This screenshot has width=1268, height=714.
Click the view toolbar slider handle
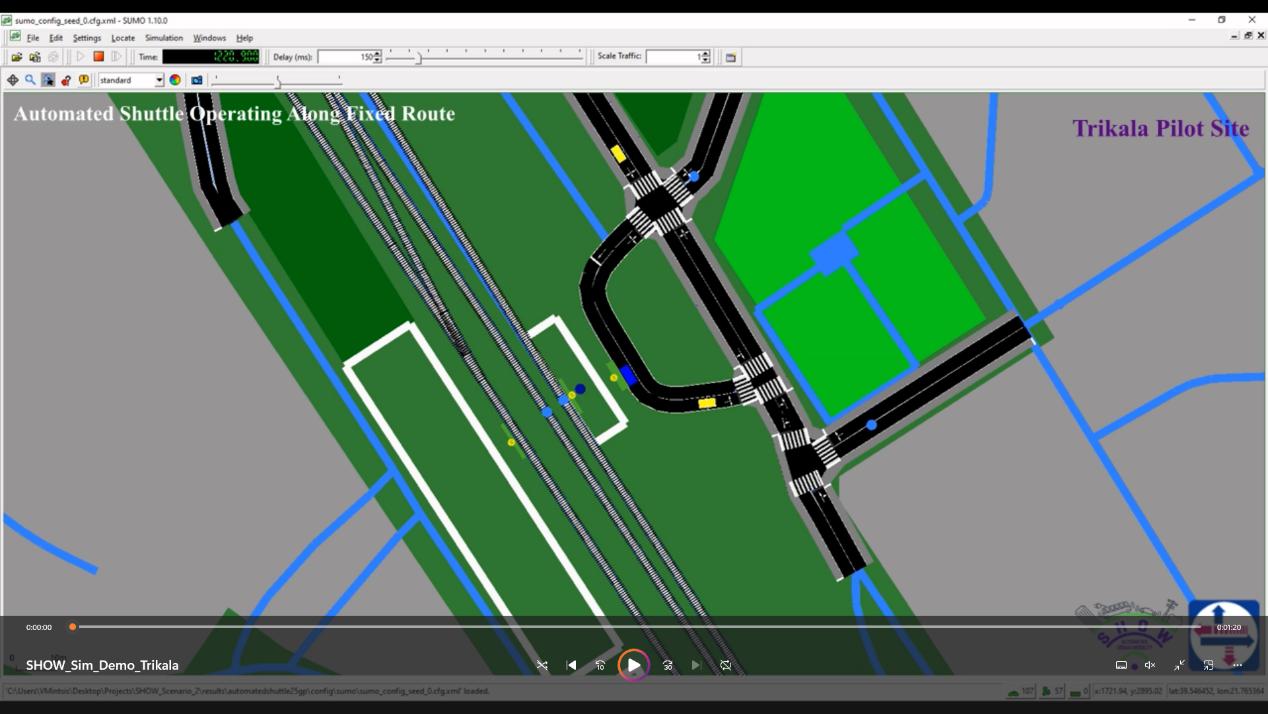click(x=278, y=81)
